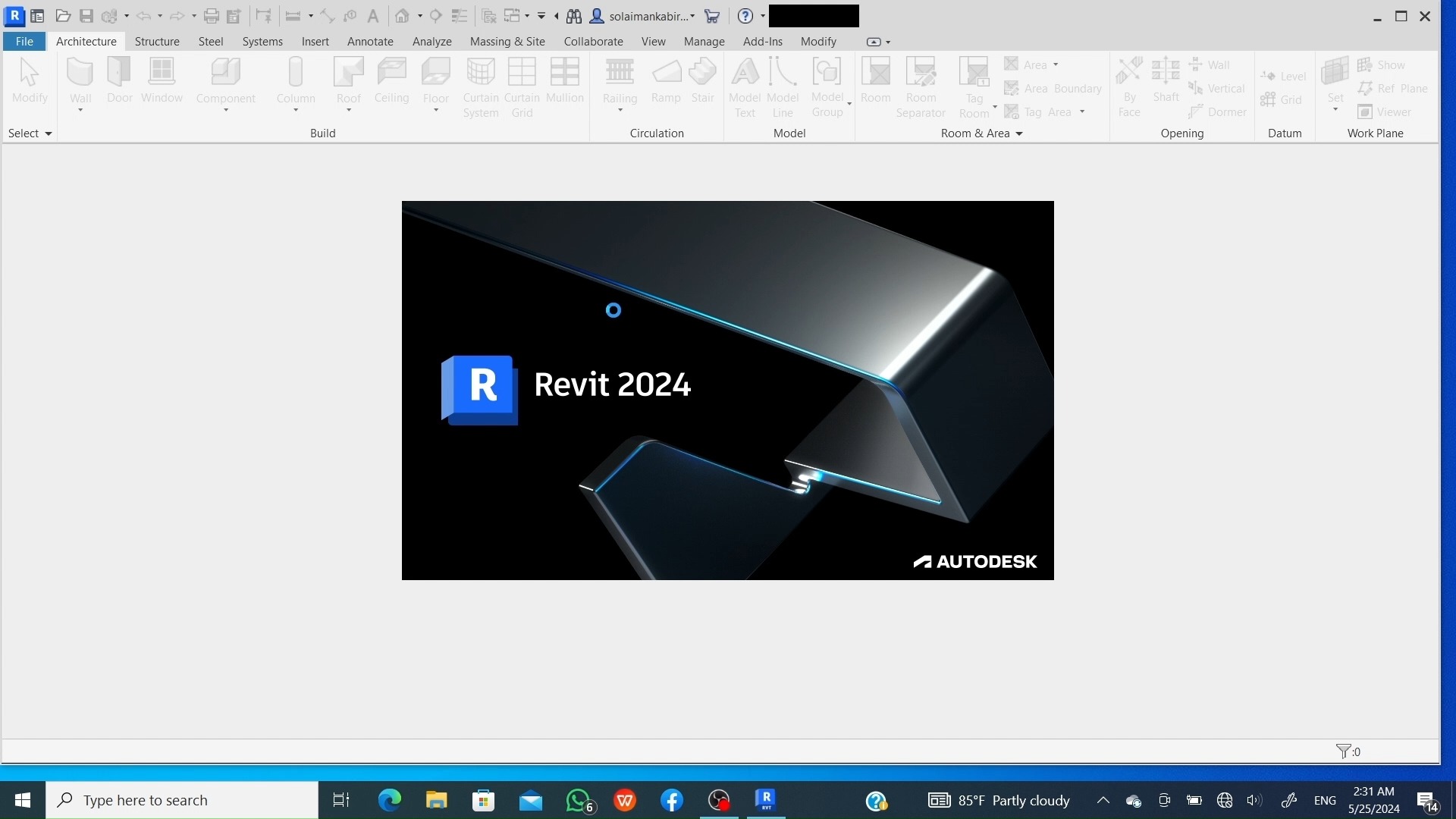The height and width of the screenshot is (819, 1456).
Task: Select the Ramp tool in Circulation
Action: click(x=666, y=81)
